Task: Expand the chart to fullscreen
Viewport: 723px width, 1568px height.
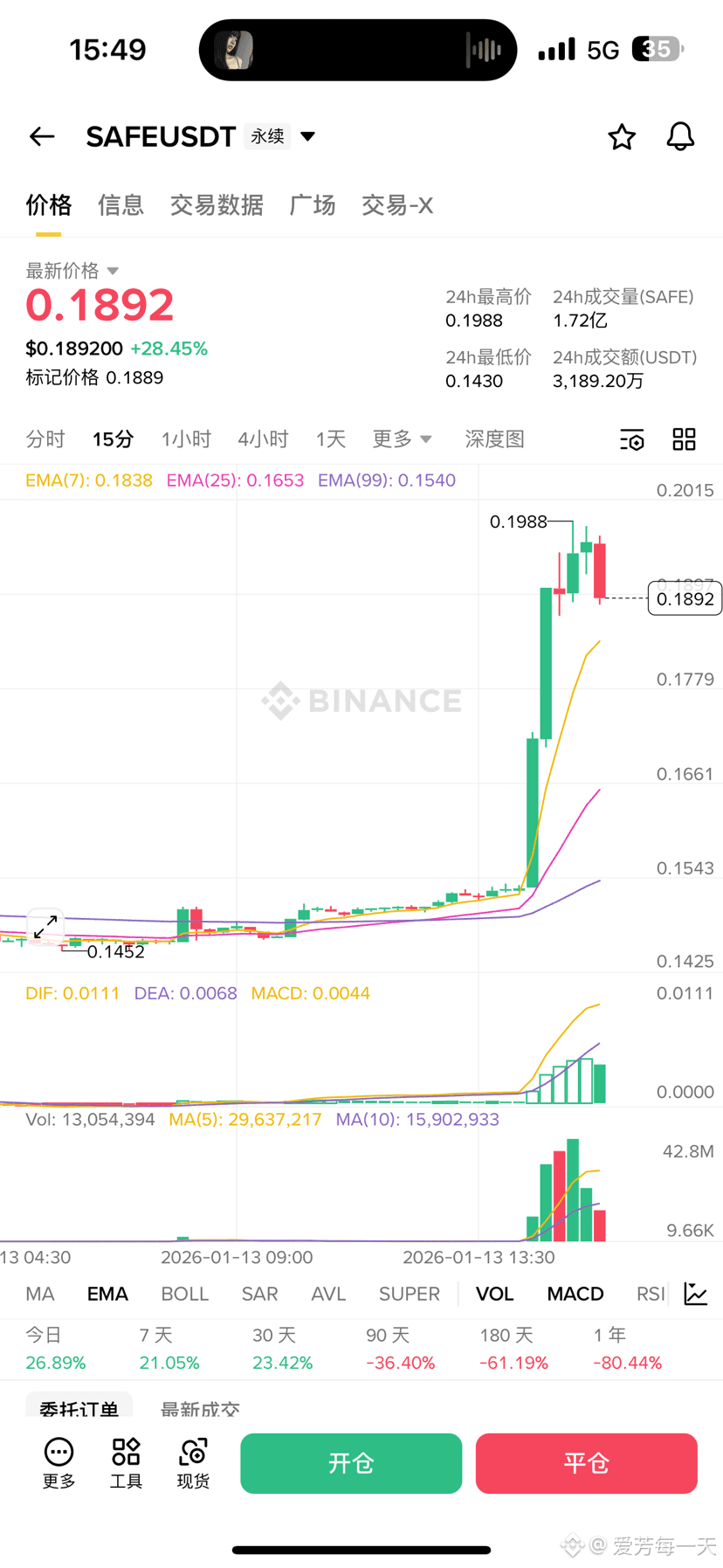Action: (45, 927)
